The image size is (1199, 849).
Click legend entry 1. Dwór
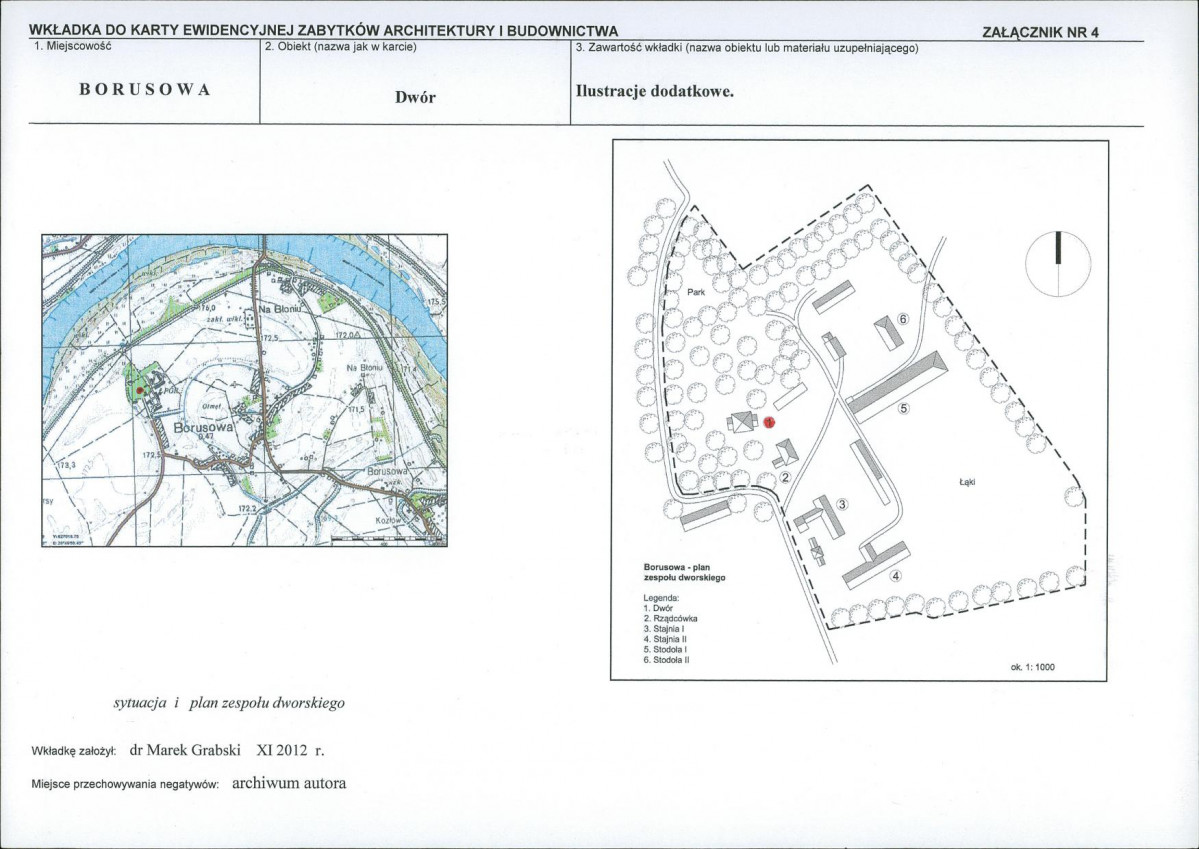[x=658, y=608]
